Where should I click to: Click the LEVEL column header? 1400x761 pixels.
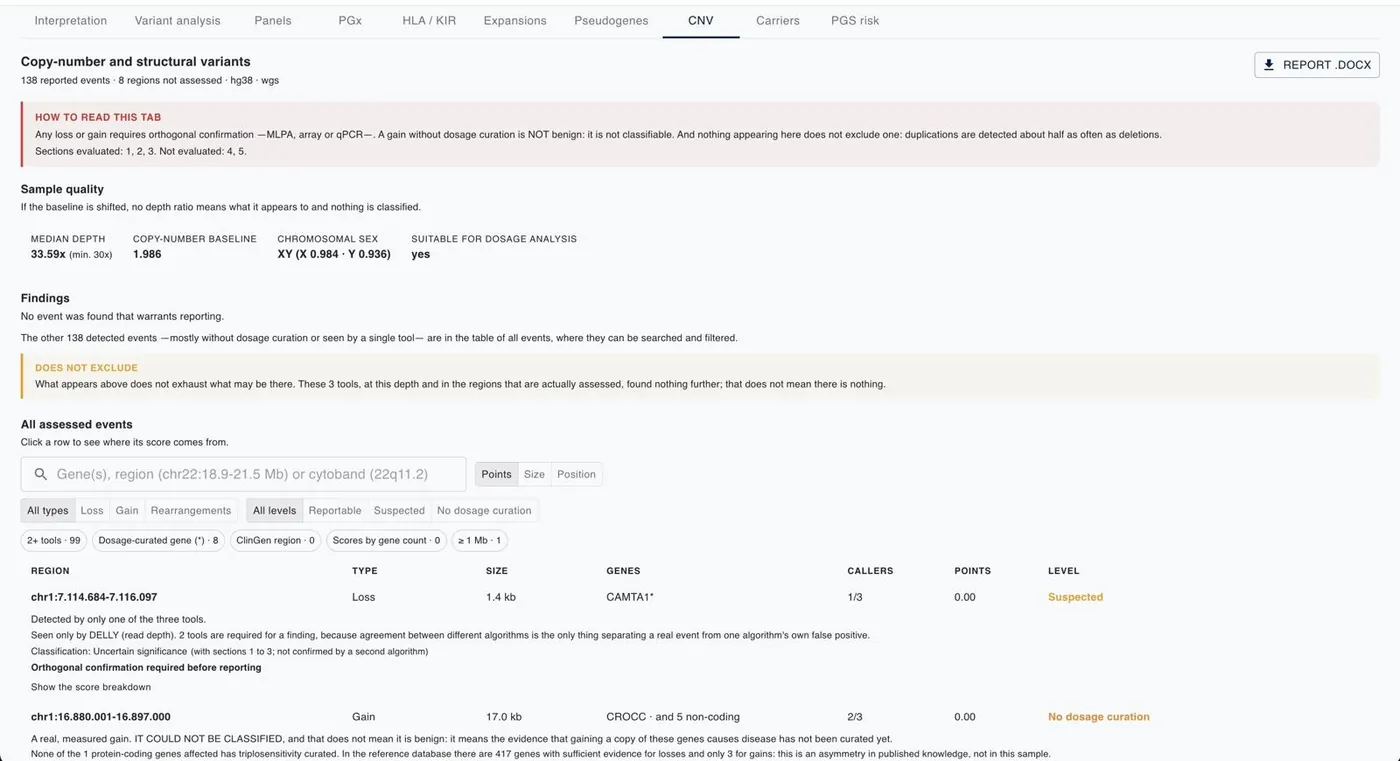coord(1064,571)
